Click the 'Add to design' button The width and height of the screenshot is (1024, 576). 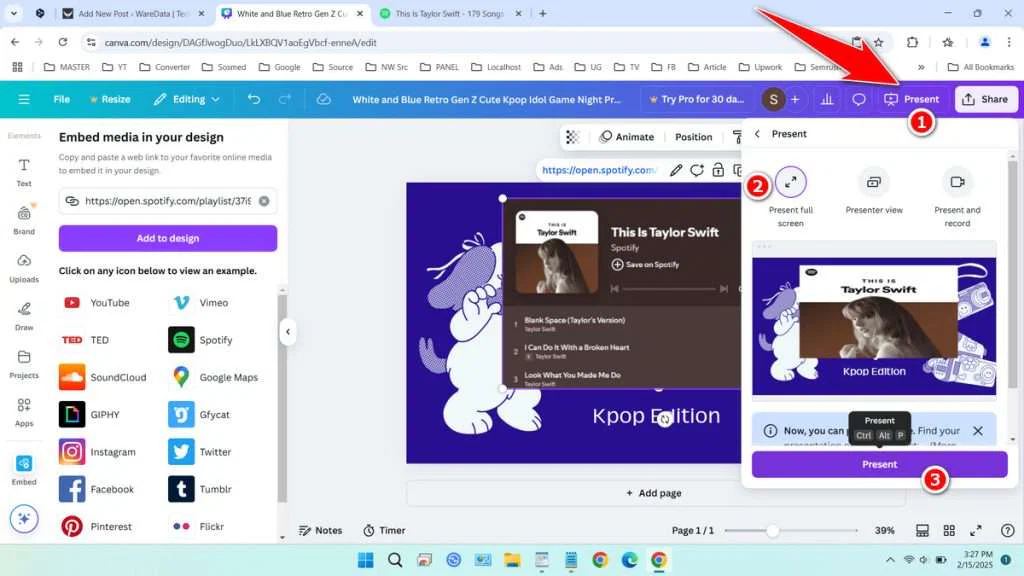pyautogui.click(x=167, y=238)
